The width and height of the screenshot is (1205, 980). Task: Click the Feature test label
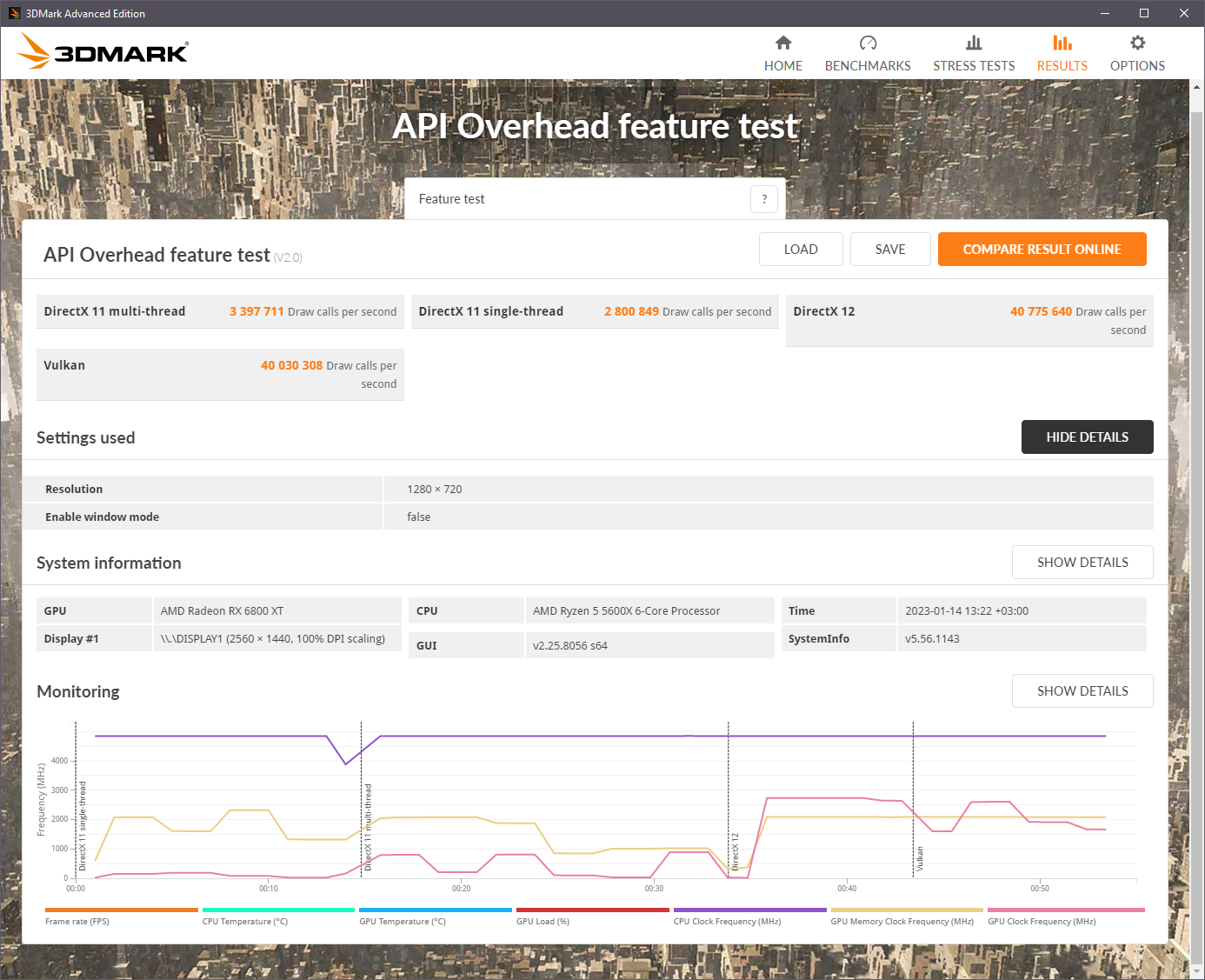click(451, 199)
